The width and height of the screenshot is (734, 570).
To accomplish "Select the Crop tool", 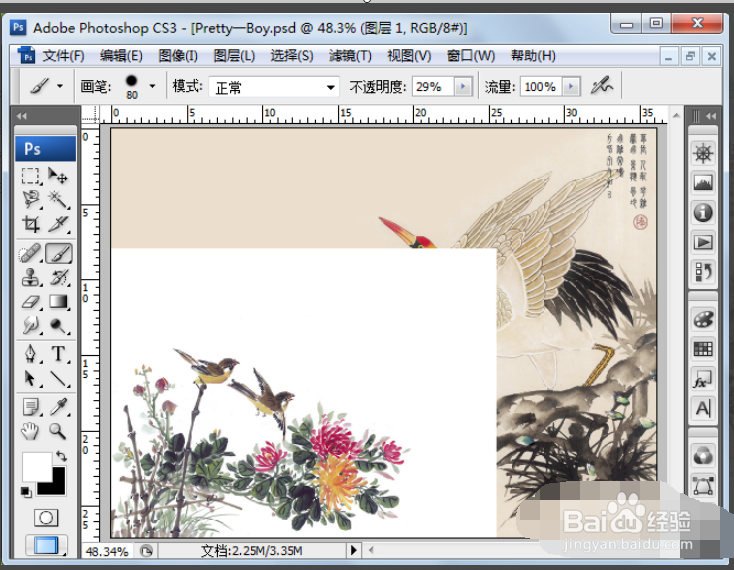I will click(x=31, y=224).
